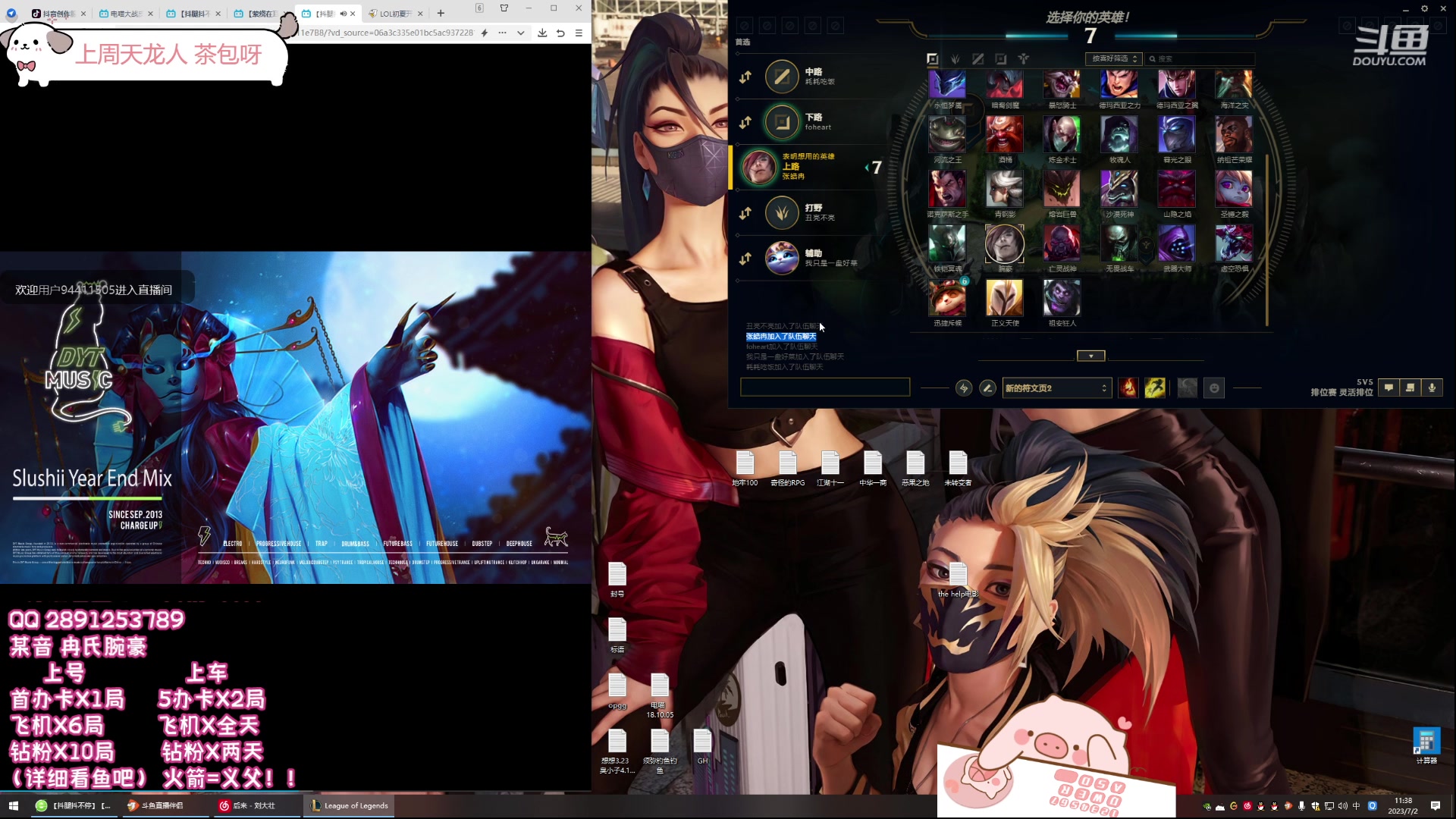This screenshot has width=1456, height=819.
Task: Open the ward skin selector
Action: coord(1188,388)
